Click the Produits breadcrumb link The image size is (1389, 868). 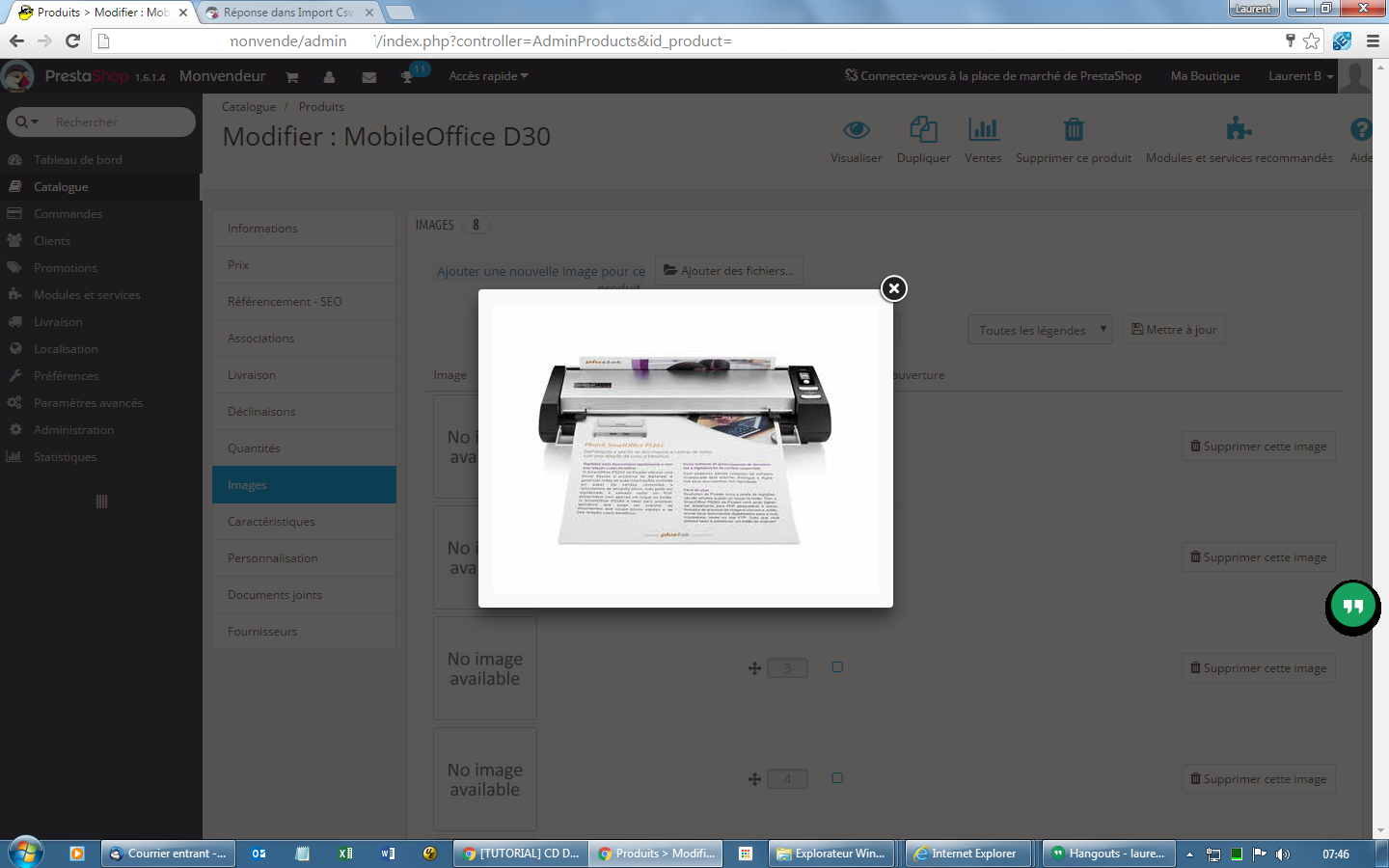(321, 107)
